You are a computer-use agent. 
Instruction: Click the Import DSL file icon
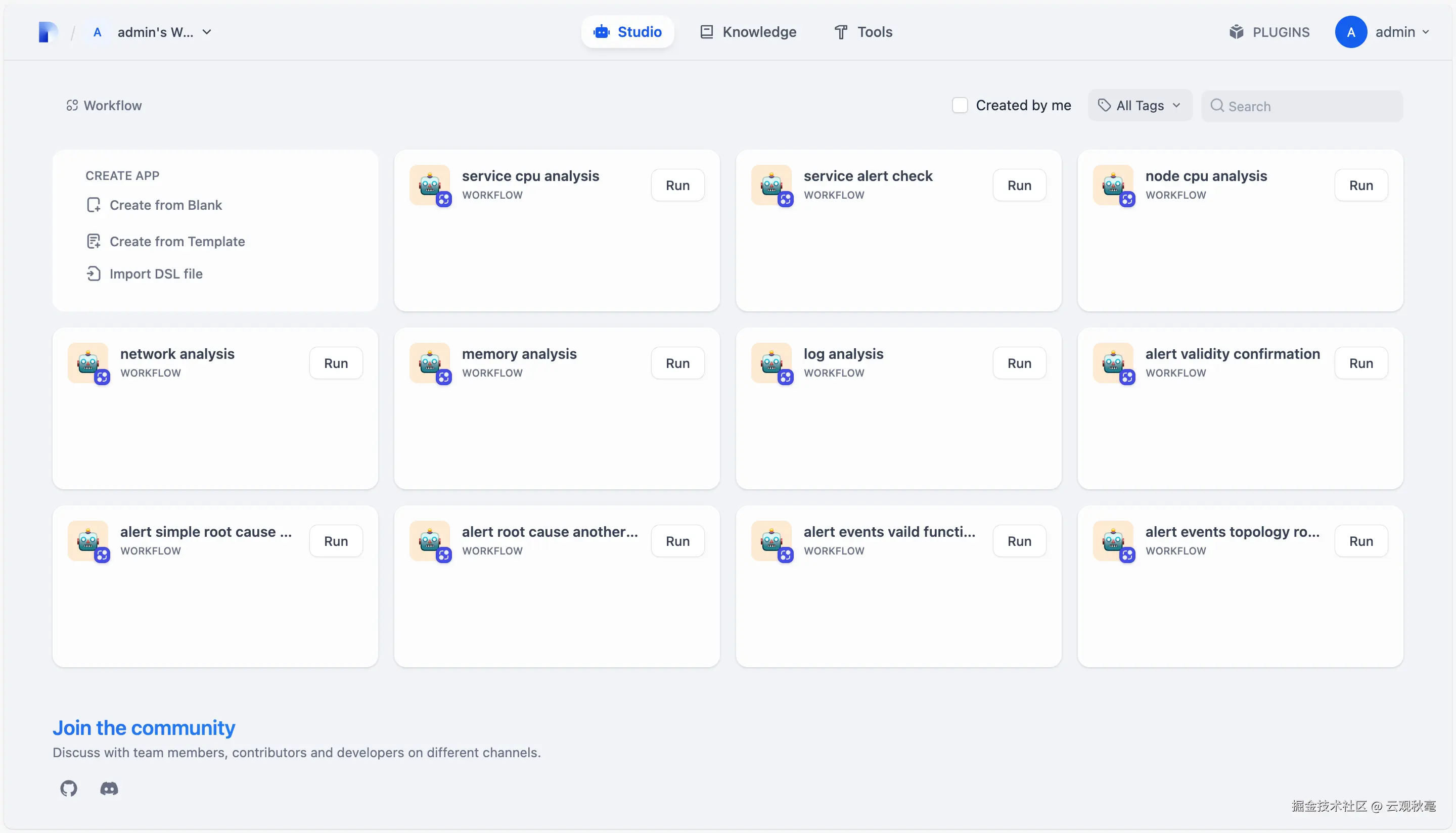pyautogui.click(x=93, y=273)
